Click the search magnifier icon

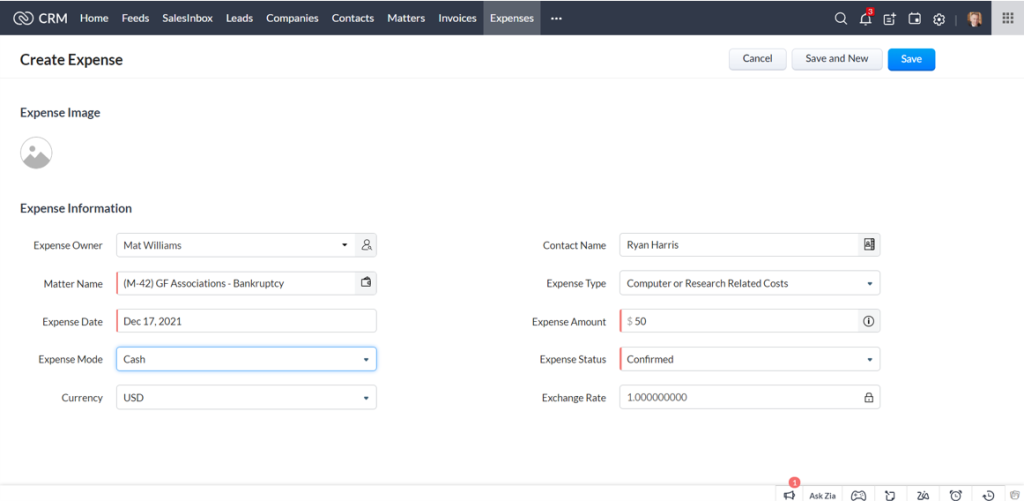click(841, 18)
